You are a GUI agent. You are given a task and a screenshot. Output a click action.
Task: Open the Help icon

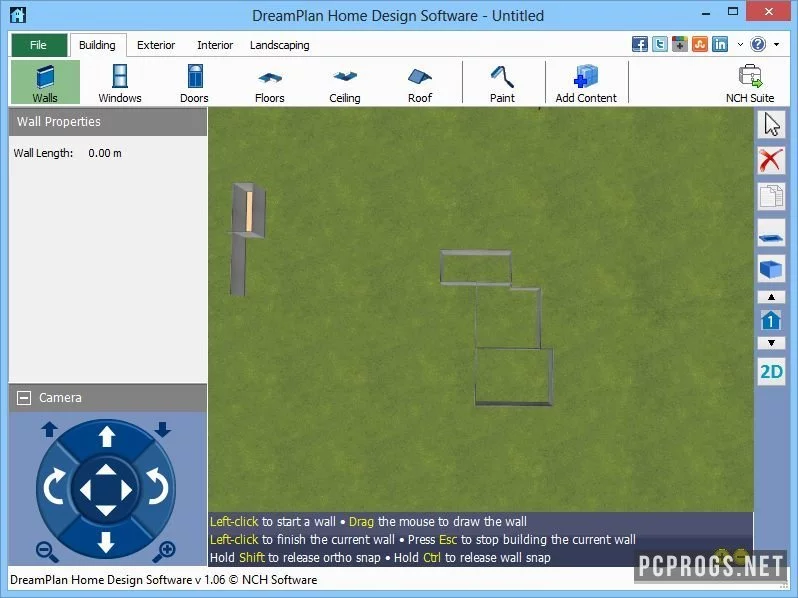[758, 44]
